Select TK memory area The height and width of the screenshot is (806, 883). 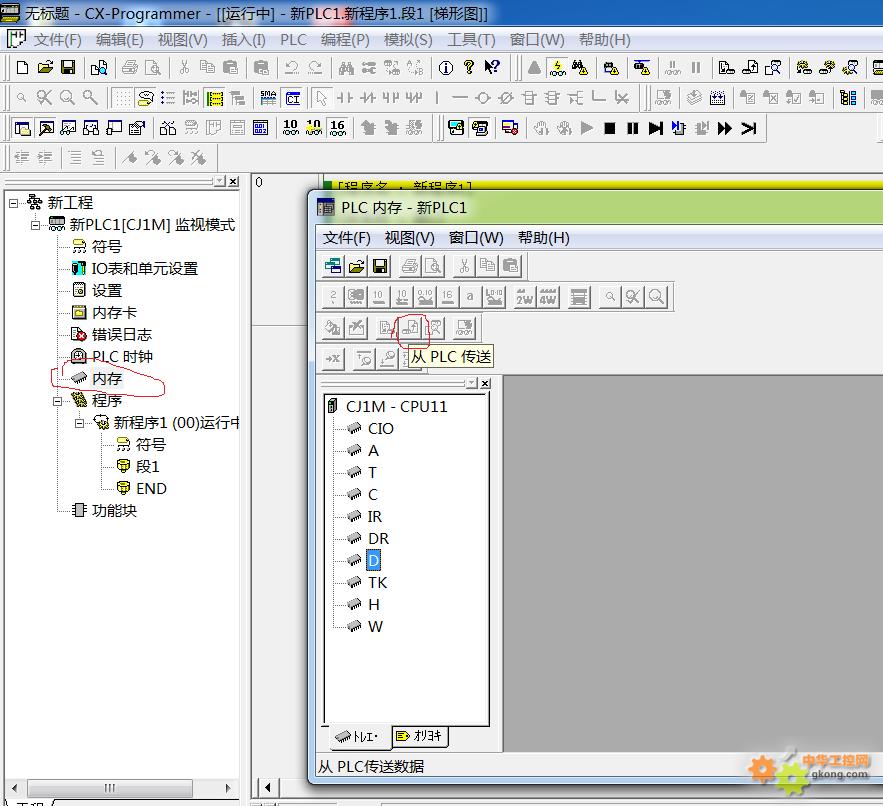(x=377, y=582)
